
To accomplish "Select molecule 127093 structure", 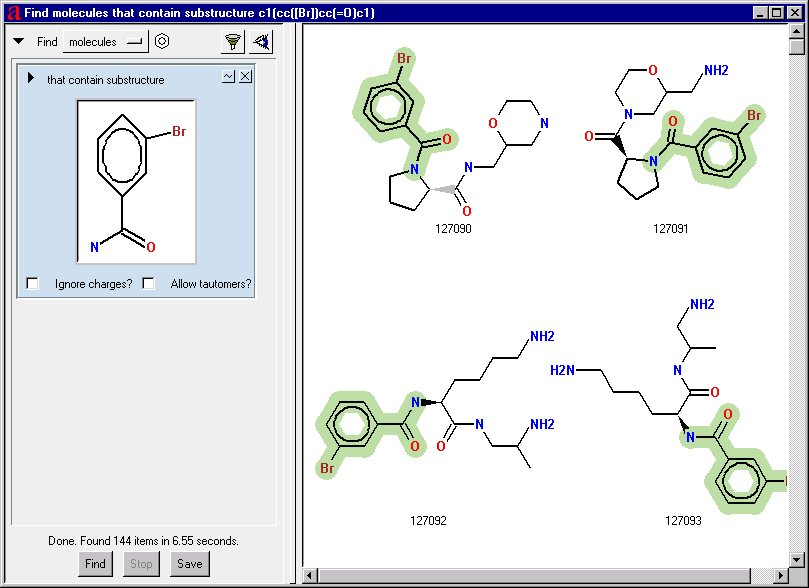I will tap(669, 405).
